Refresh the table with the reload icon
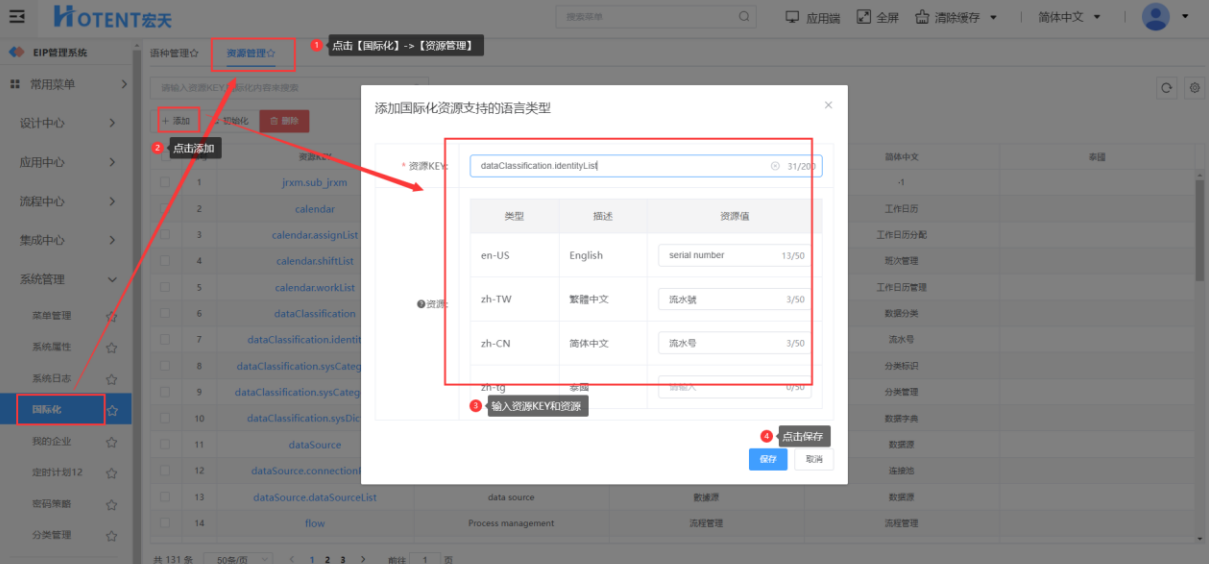The width and height of the screenshot is (1209, 564). coord(1166,88)
